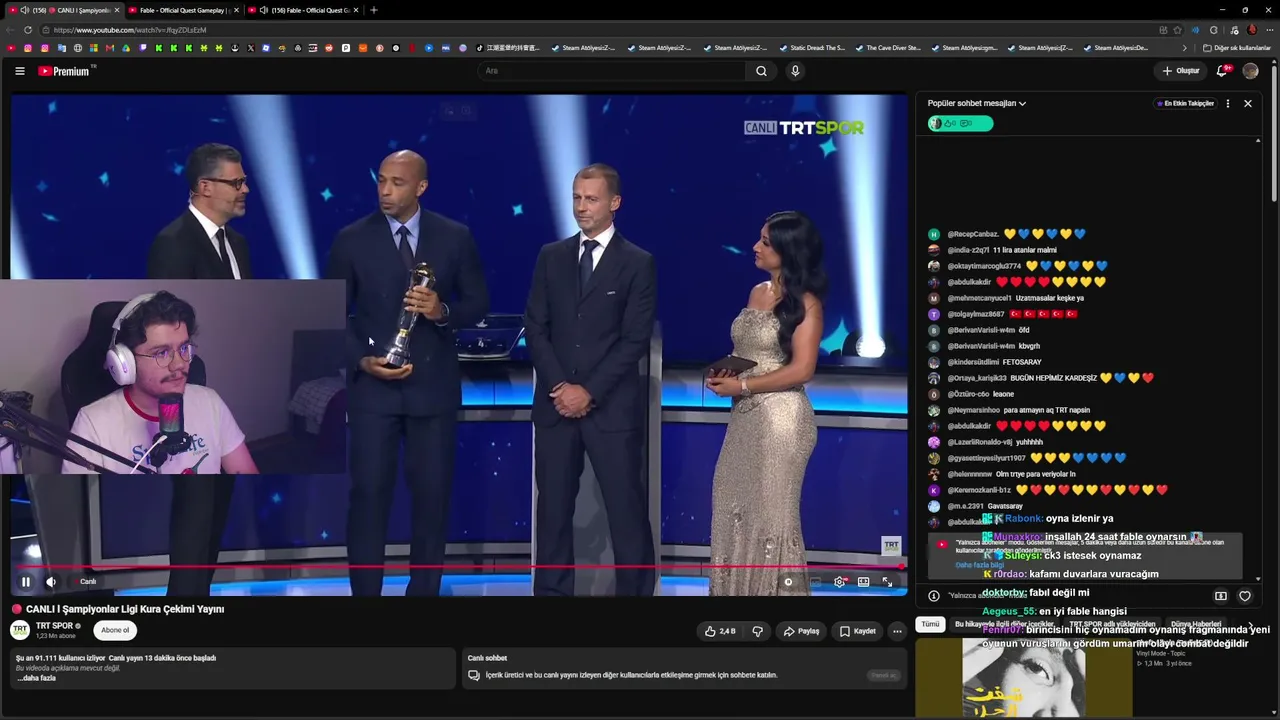Like the video with 2,4 B
This screenshot has width=1280, height=720.
[720, 631]
